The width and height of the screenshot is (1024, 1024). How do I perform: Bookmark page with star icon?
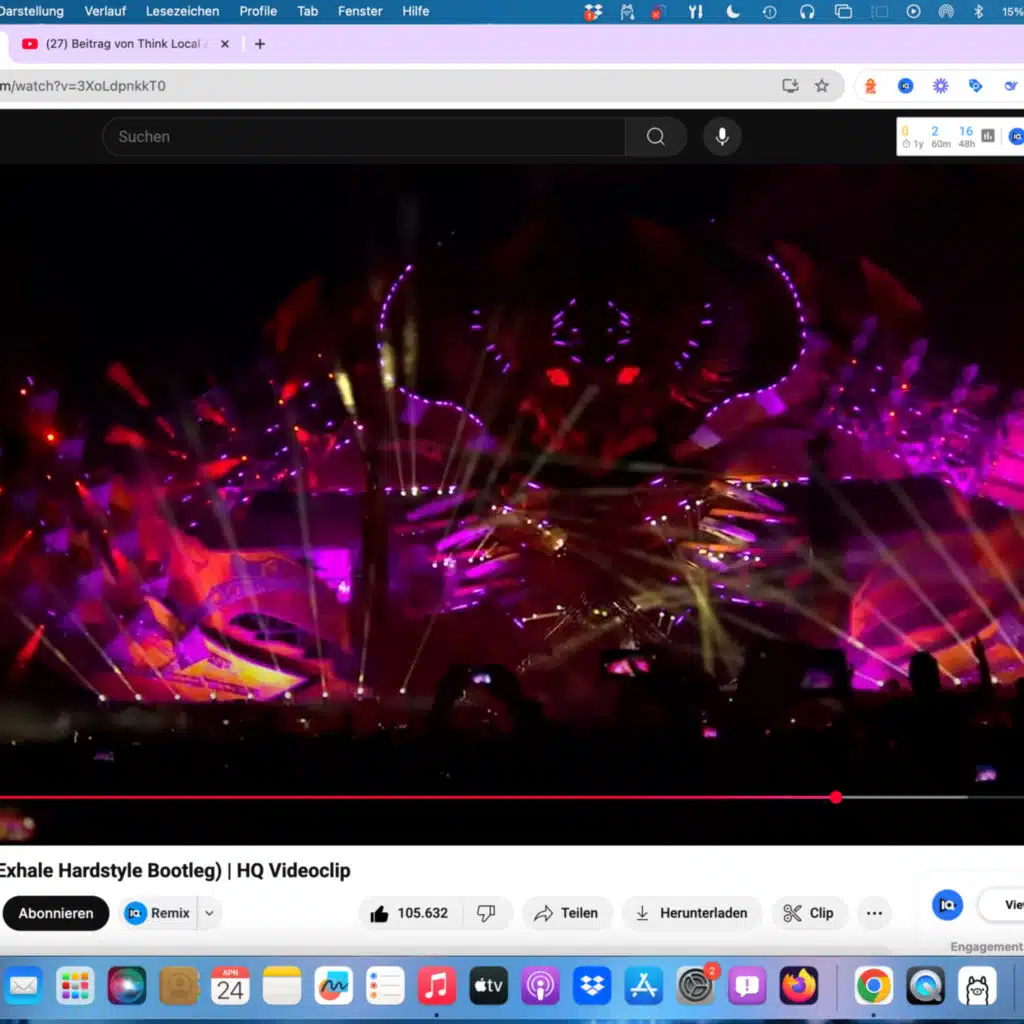[822, 86]
